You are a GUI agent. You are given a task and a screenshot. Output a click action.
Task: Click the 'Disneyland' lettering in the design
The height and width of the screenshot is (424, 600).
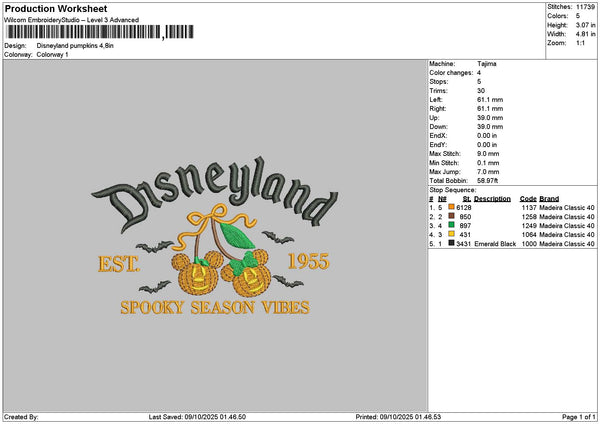pyautogui.click(x=215, y=193)
